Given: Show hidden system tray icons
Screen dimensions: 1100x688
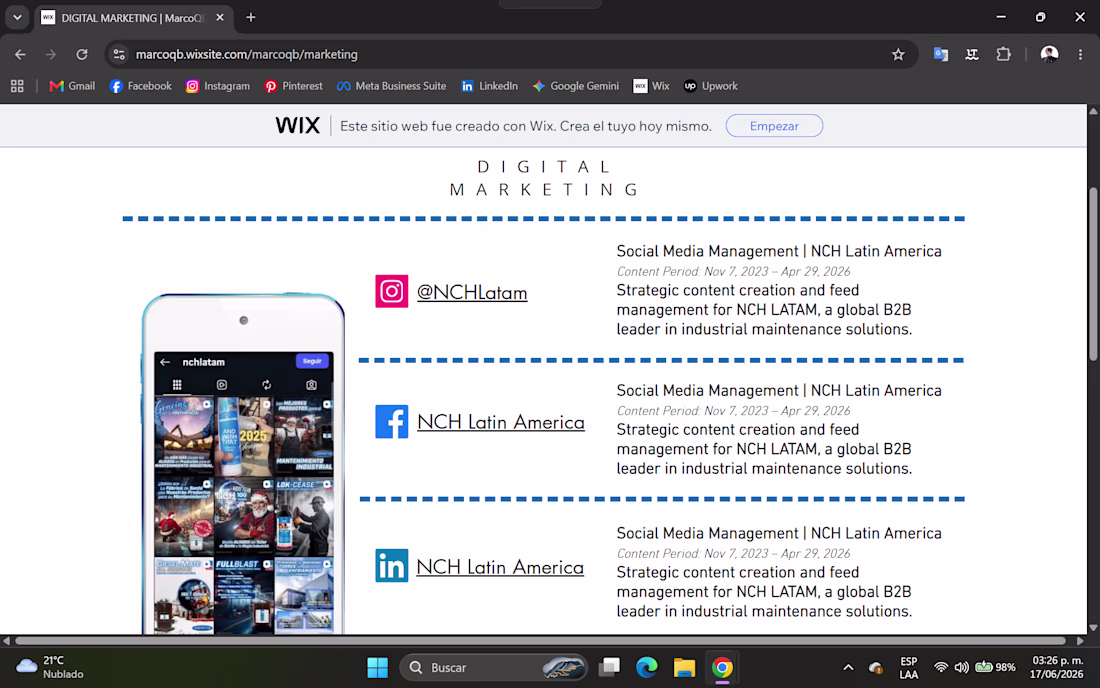Looking at the screenshot, I should (848, 668).
